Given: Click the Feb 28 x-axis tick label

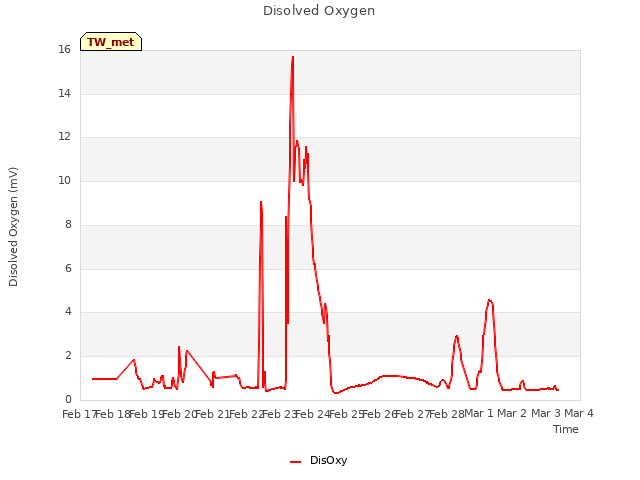Looking at the screenshot, I should coord(446,414).
